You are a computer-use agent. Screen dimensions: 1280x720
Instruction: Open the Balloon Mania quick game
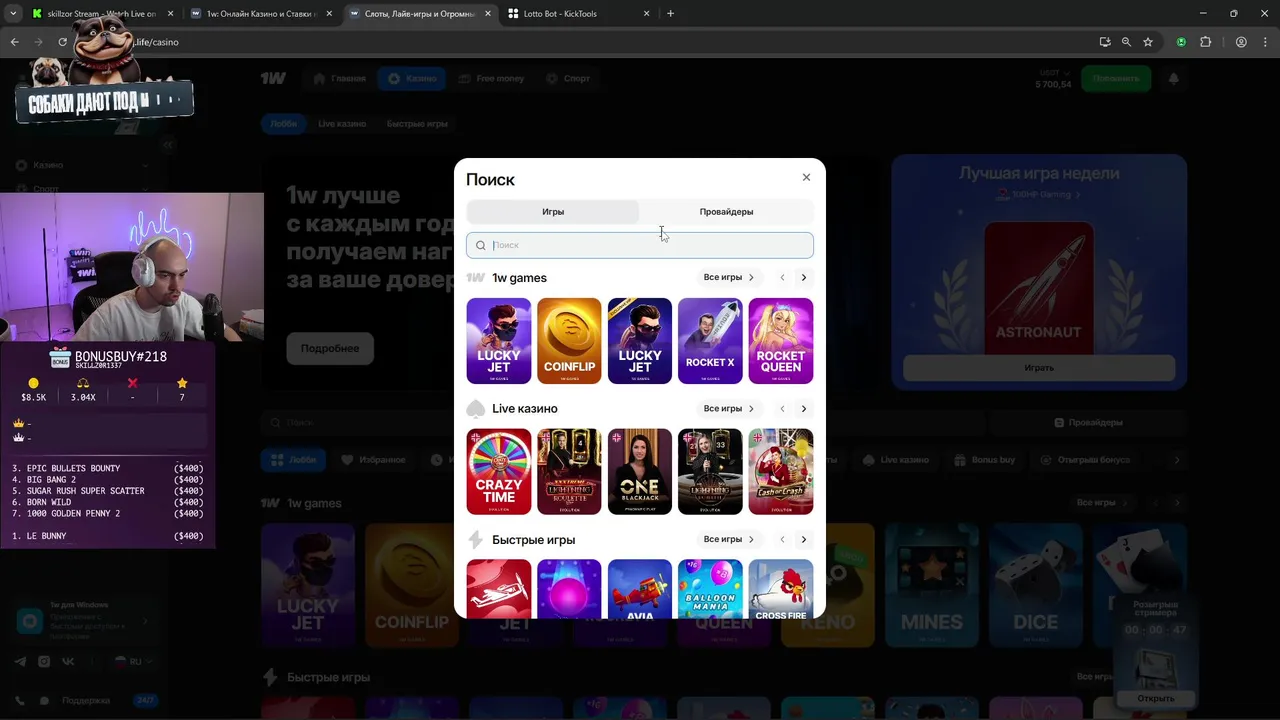pos(710,590)
